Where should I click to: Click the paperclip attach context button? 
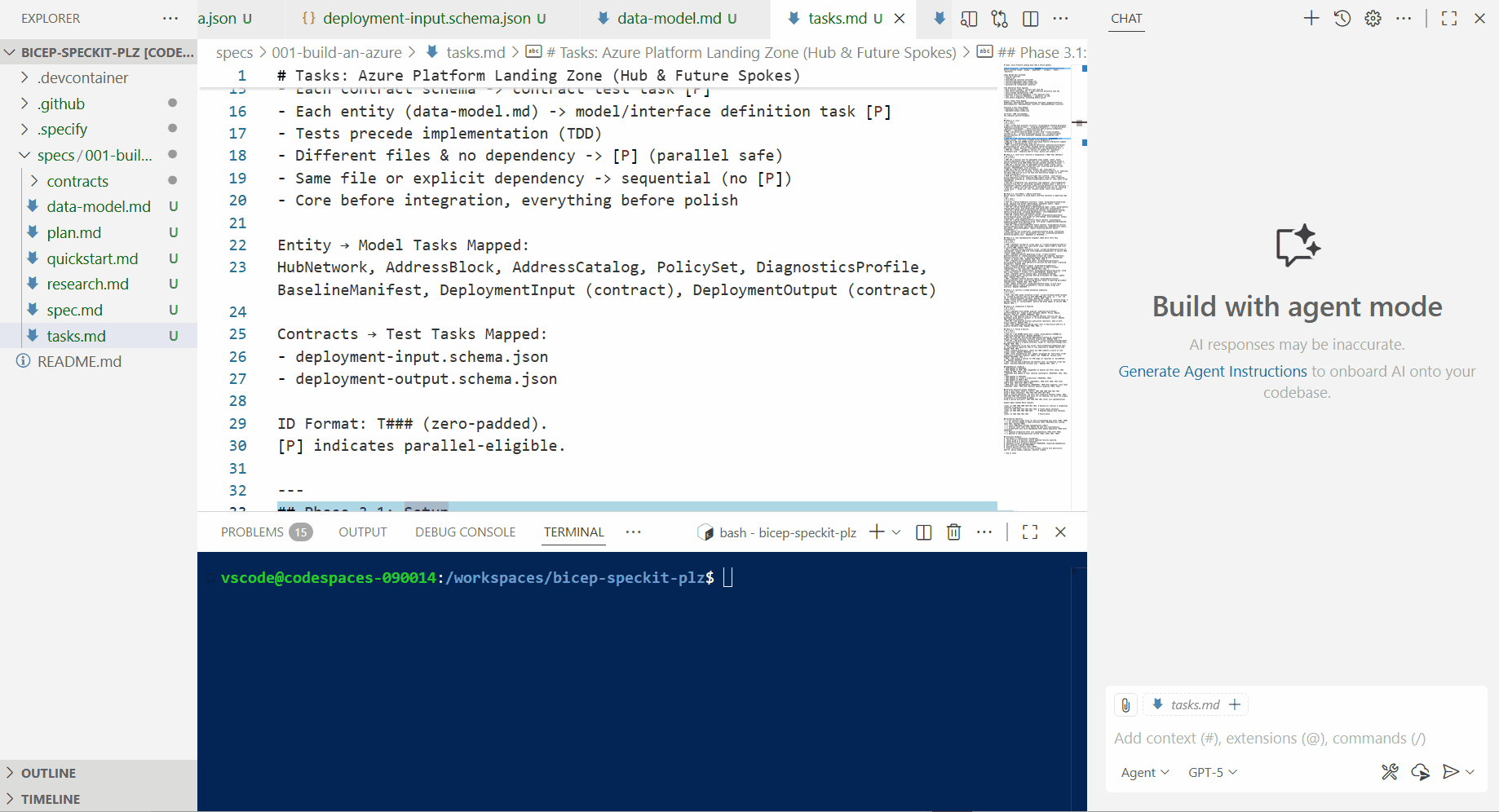click(x=1125, y=705)
